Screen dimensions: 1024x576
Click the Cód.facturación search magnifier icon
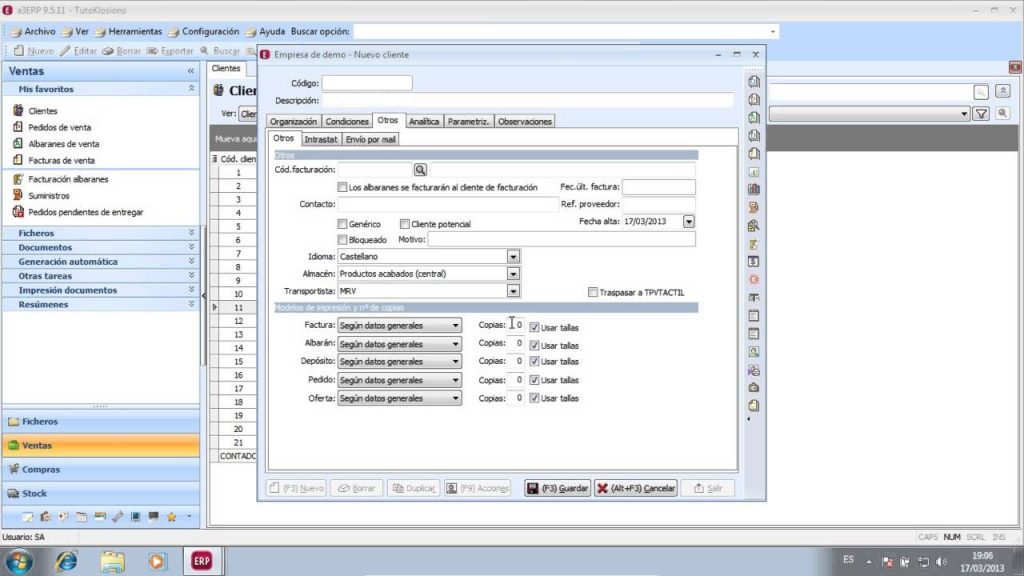(421, 170)
